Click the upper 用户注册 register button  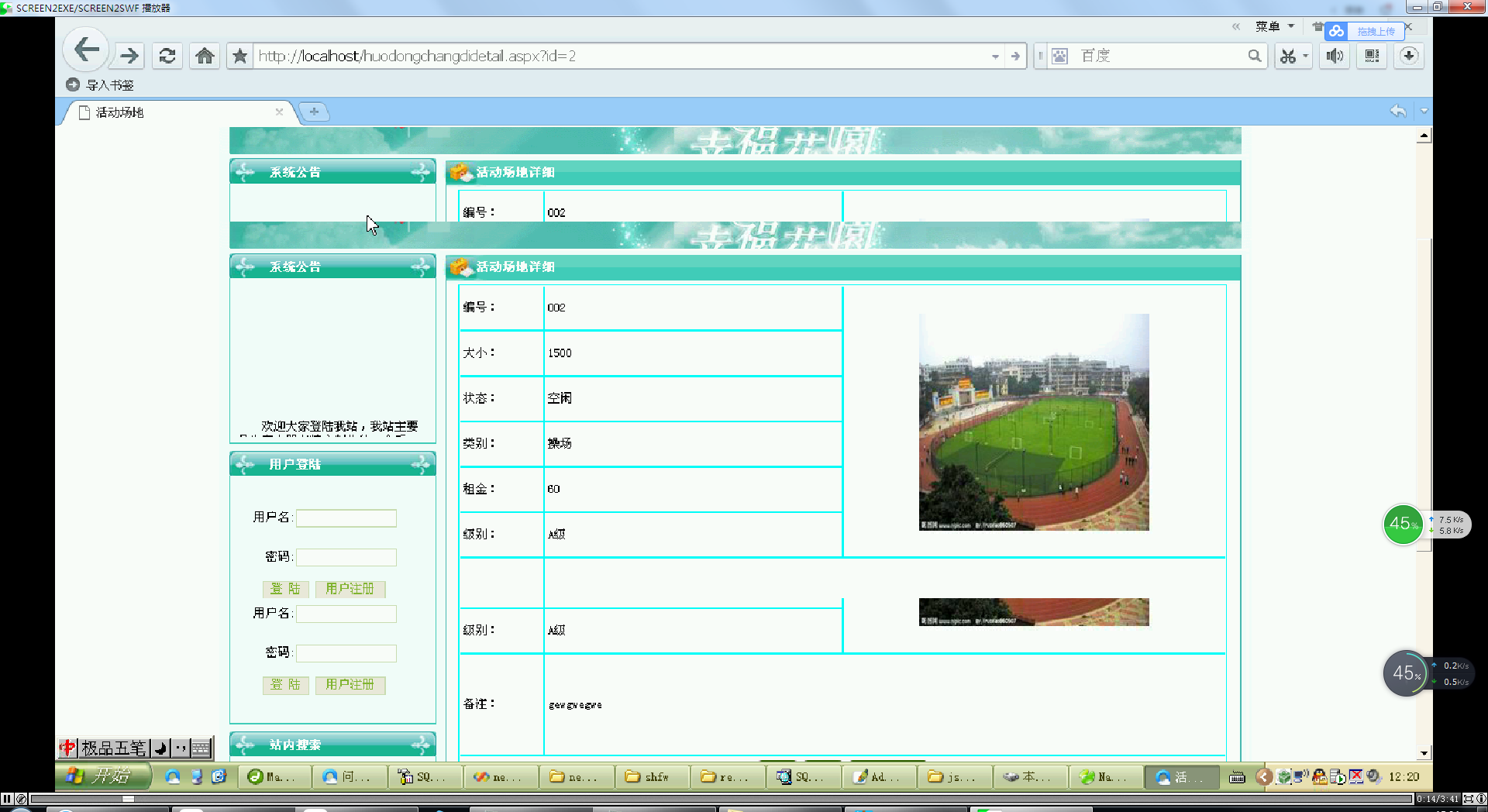(350, 589)
